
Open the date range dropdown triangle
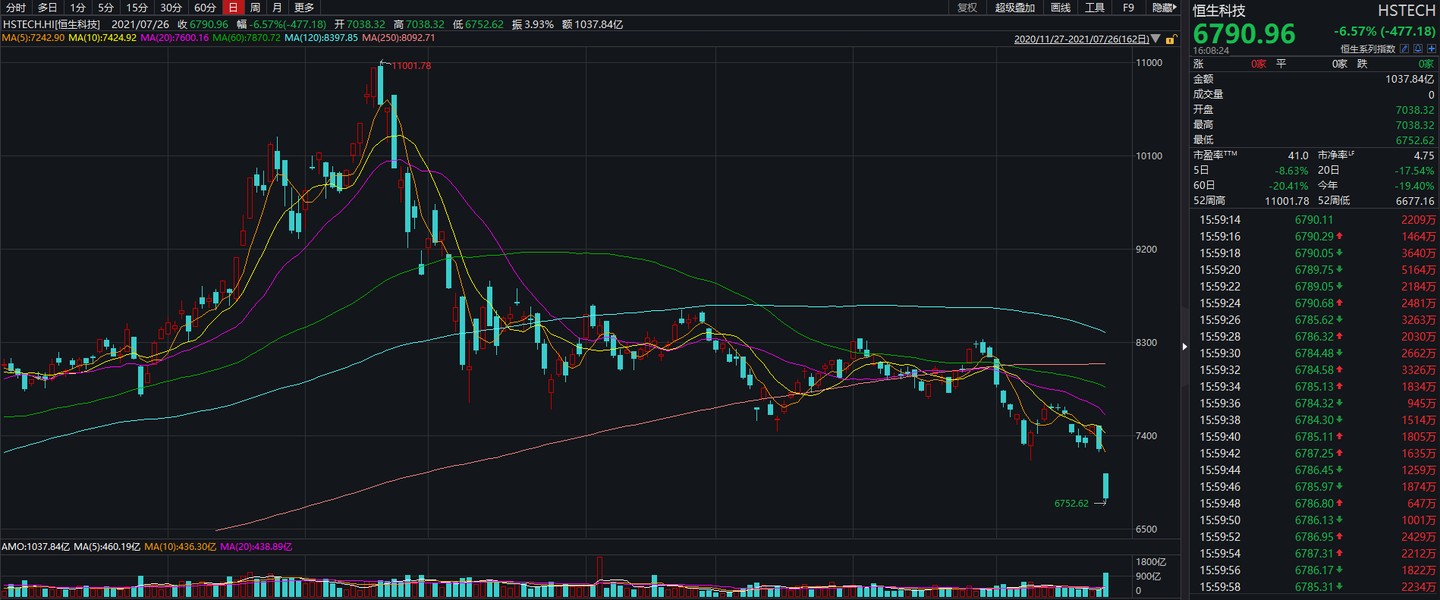point(1156,40)
